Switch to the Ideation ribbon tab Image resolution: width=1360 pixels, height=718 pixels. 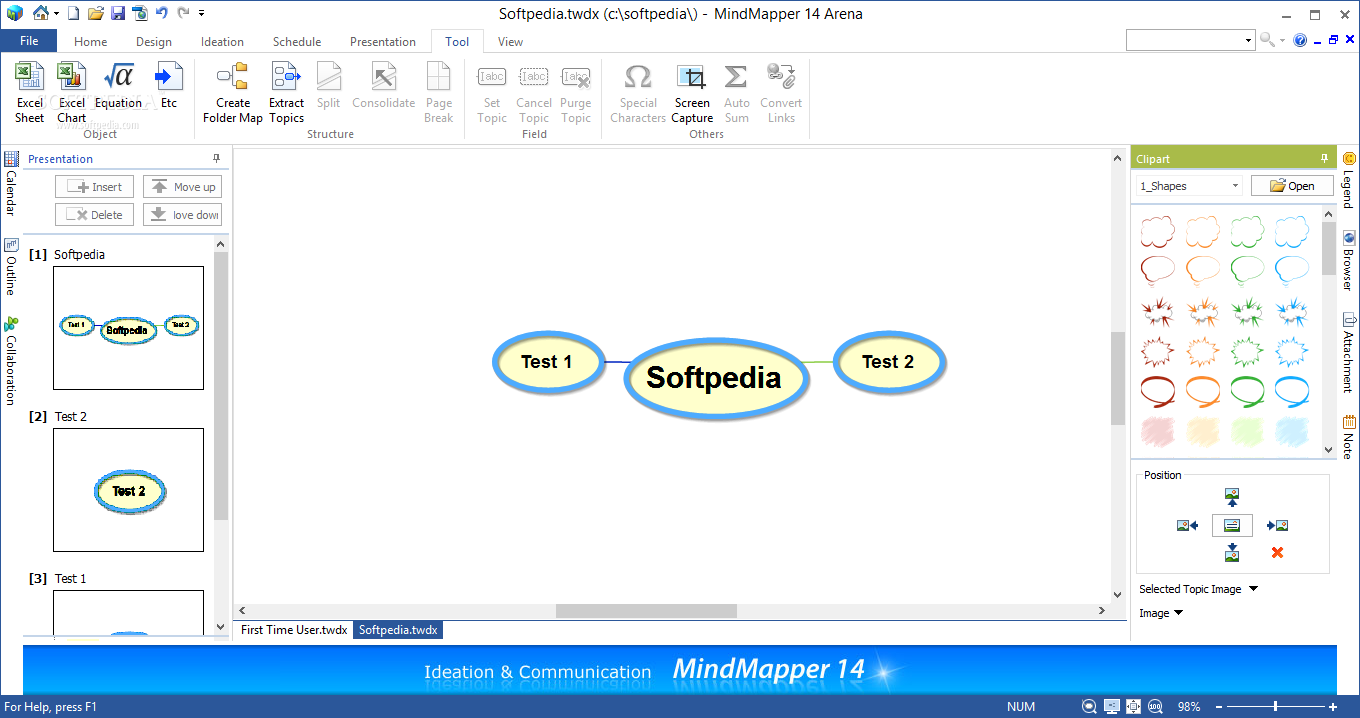coord(222,42)
